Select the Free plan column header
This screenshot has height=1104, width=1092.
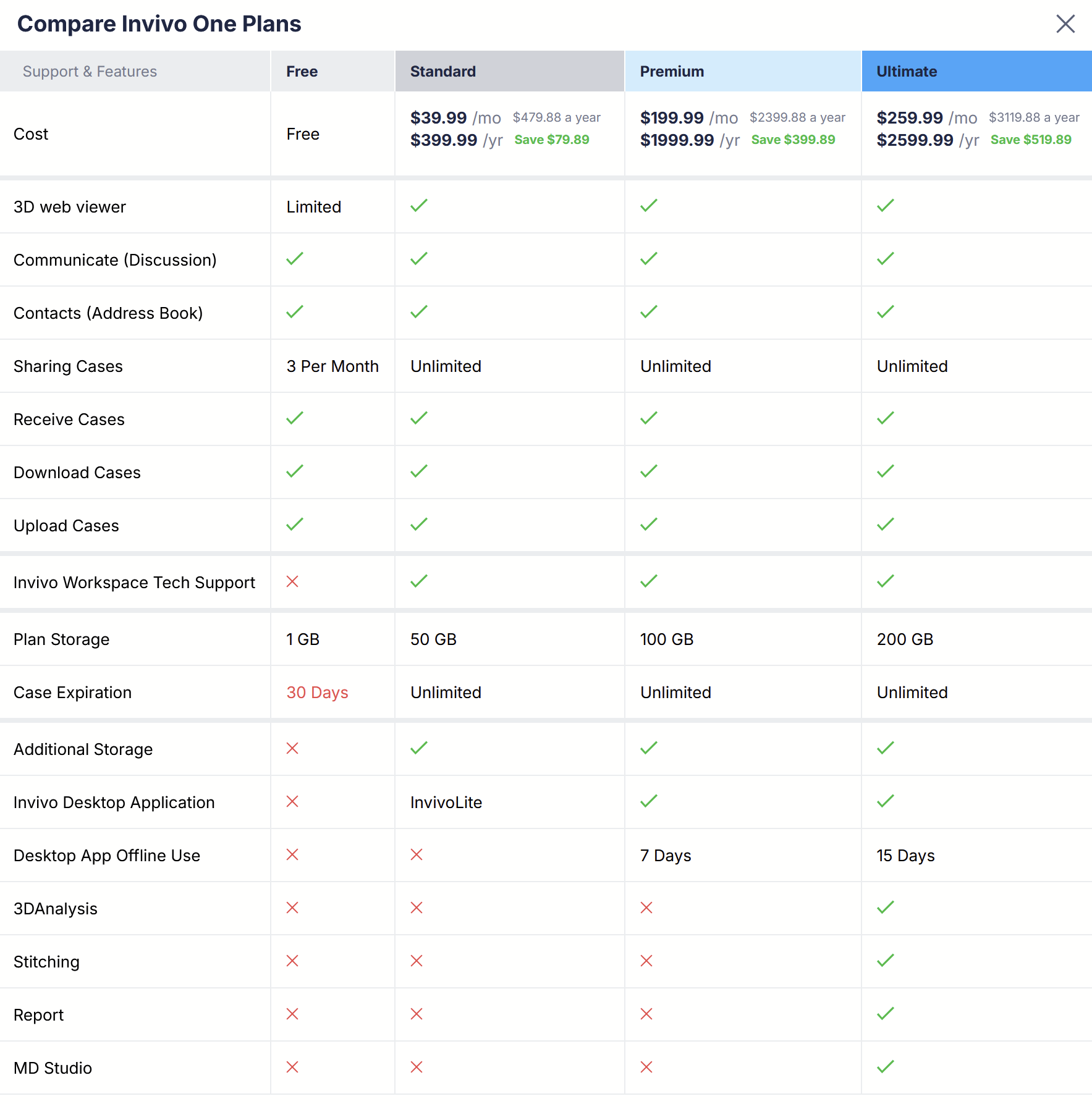(302, 72)
